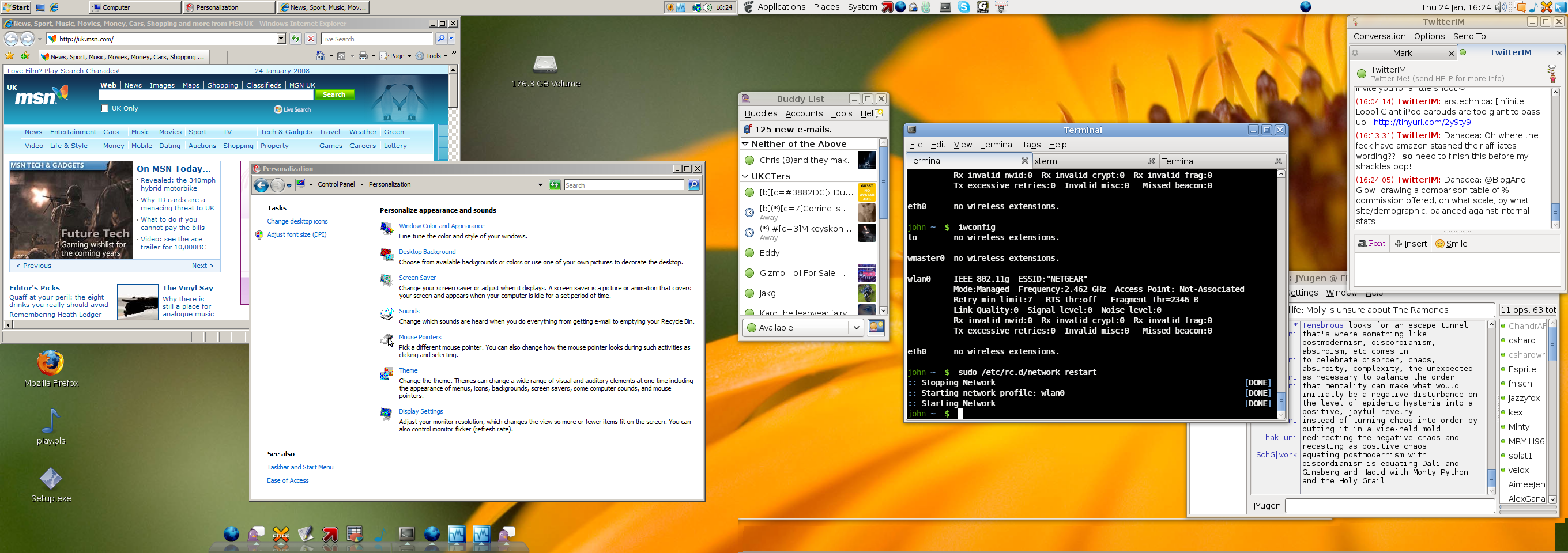Click the Live Search magnifier button

tap(442, 39)
